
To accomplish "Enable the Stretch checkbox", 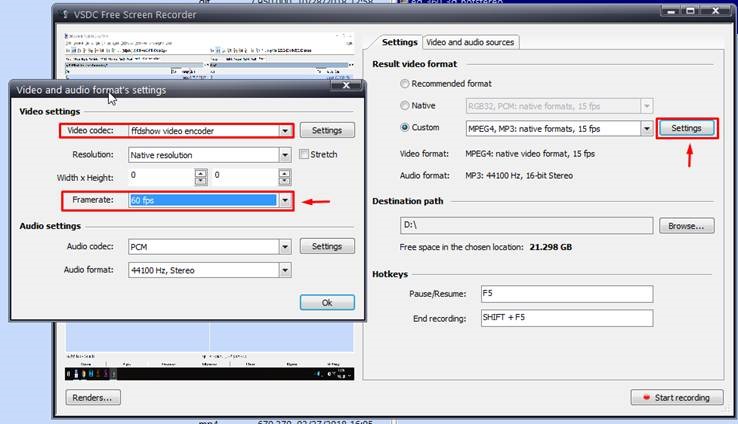I will (304, 154).
